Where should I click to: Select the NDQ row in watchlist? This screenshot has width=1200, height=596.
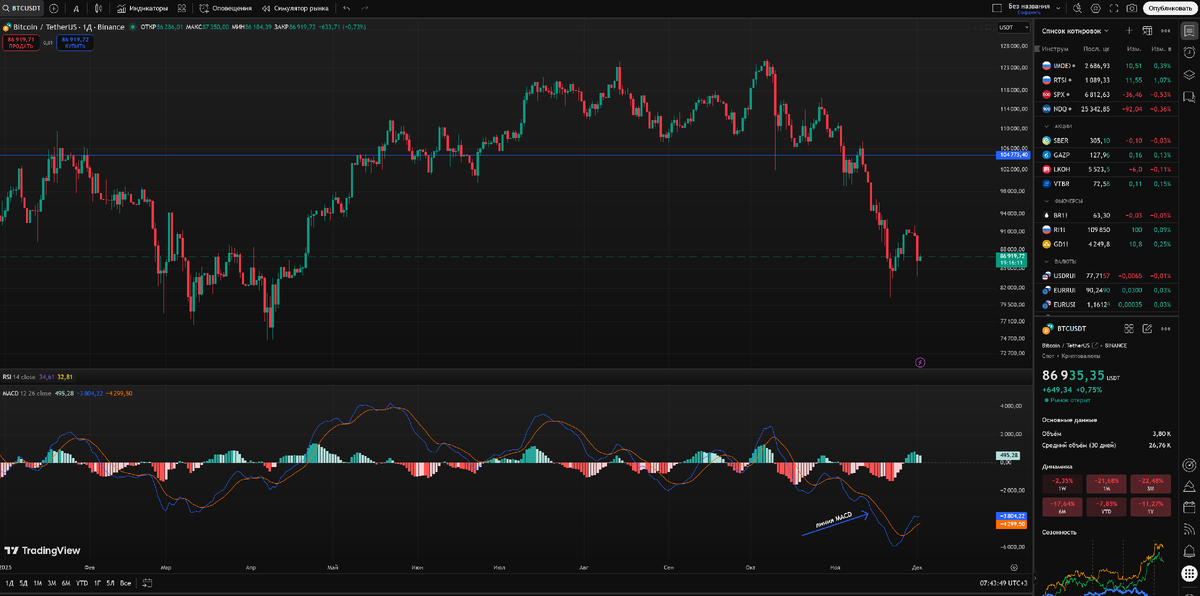pos(1106,108)
